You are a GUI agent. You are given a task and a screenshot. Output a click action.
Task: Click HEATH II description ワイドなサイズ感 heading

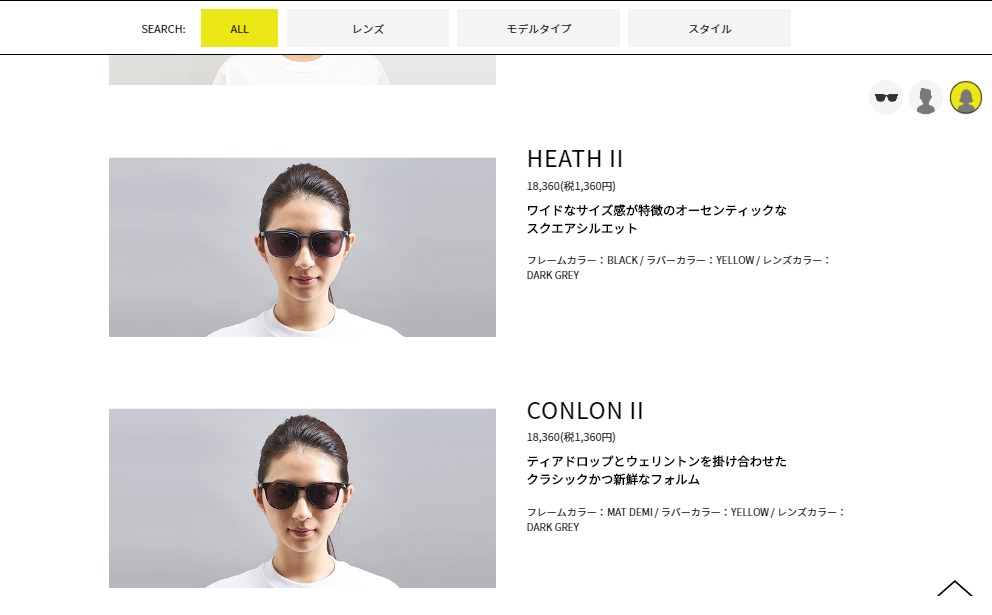point(657,219)
